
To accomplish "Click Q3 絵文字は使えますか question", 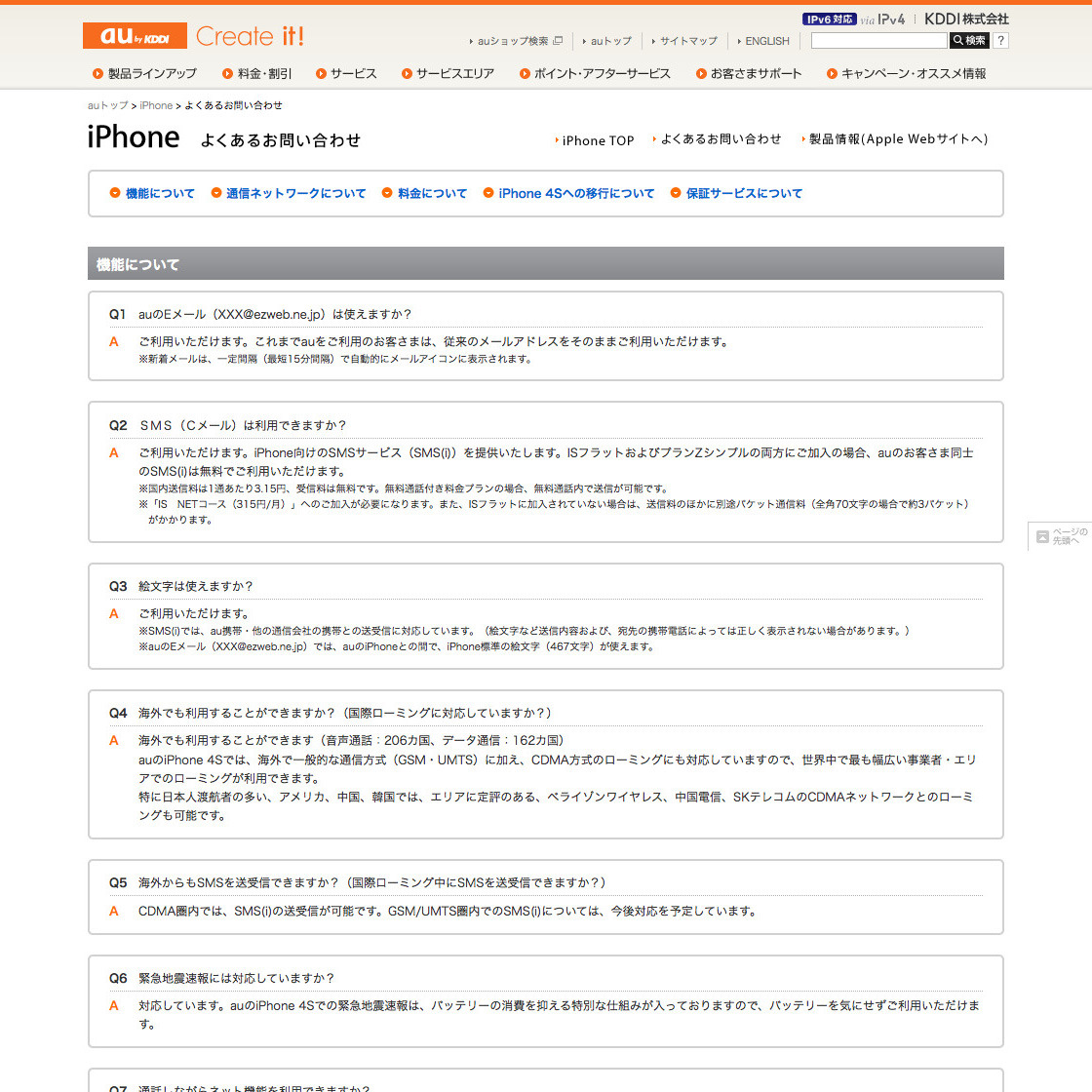I will (x=195, y=586).
